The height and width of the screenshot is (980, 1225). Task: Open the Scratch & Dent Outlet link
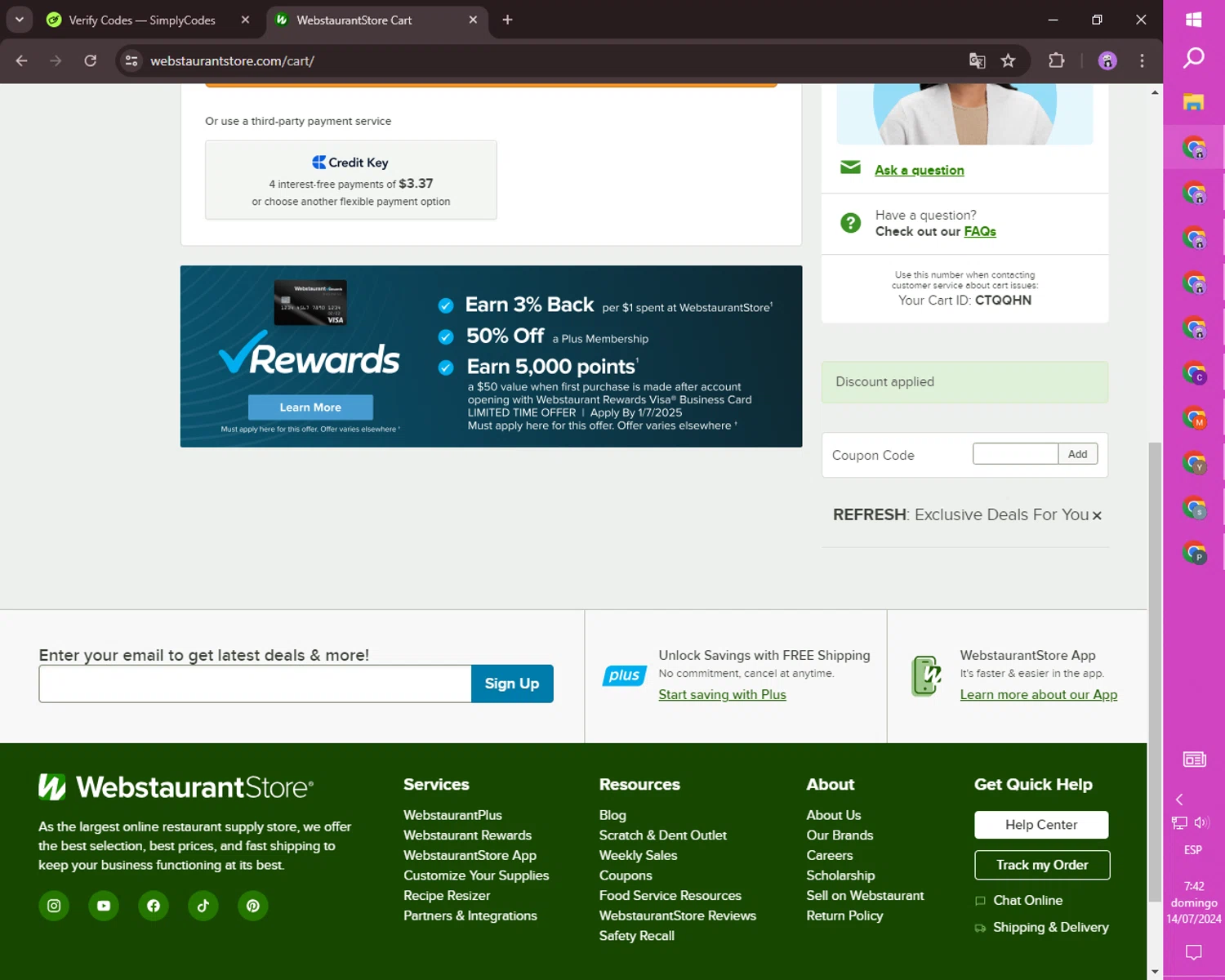662,835
